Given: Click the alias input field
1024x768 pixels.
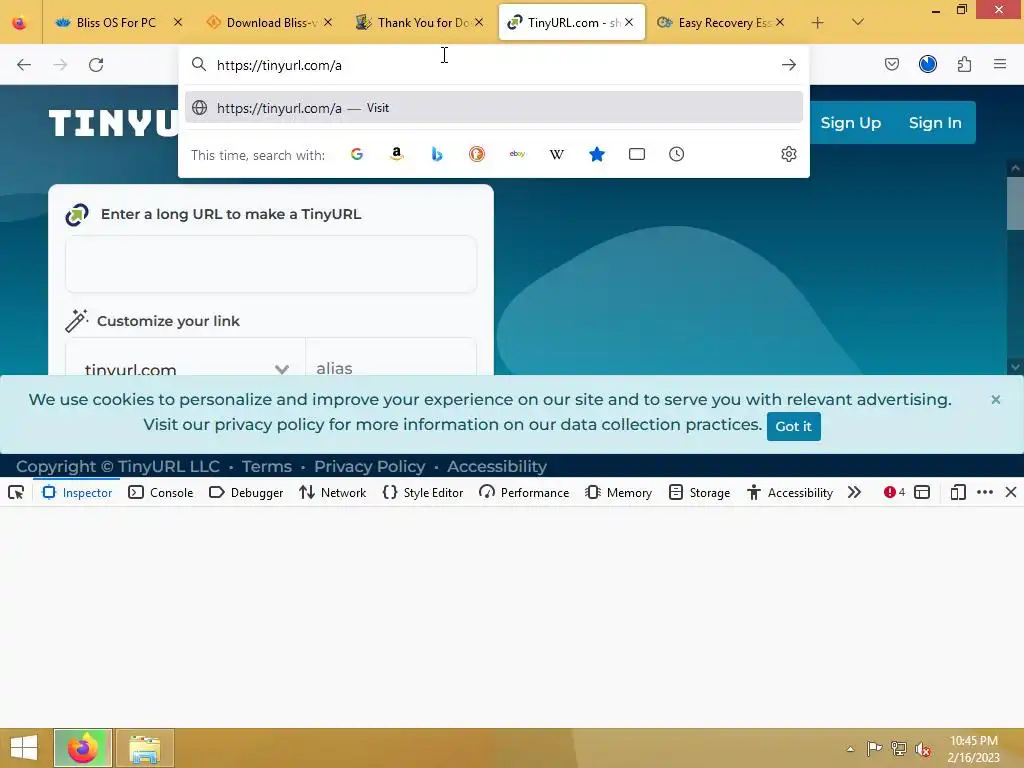Looking at the screenshot, I should click(x=391, y=368).
